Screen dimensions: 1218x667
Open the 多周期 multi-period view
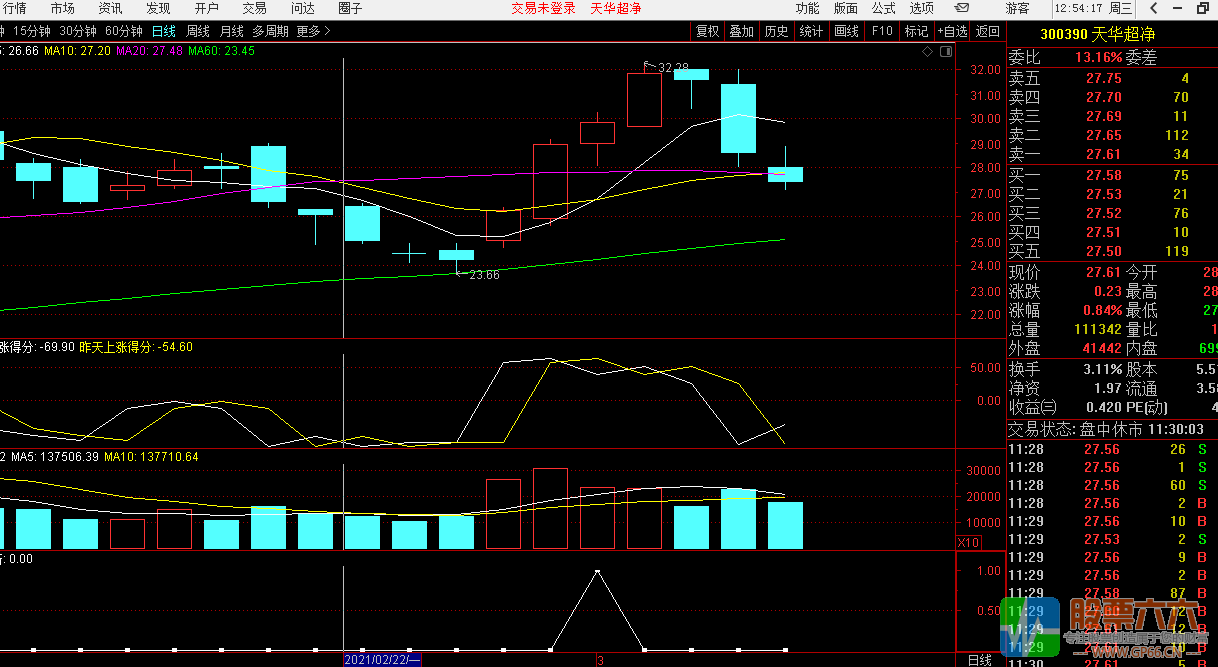(x=270, y=31)
